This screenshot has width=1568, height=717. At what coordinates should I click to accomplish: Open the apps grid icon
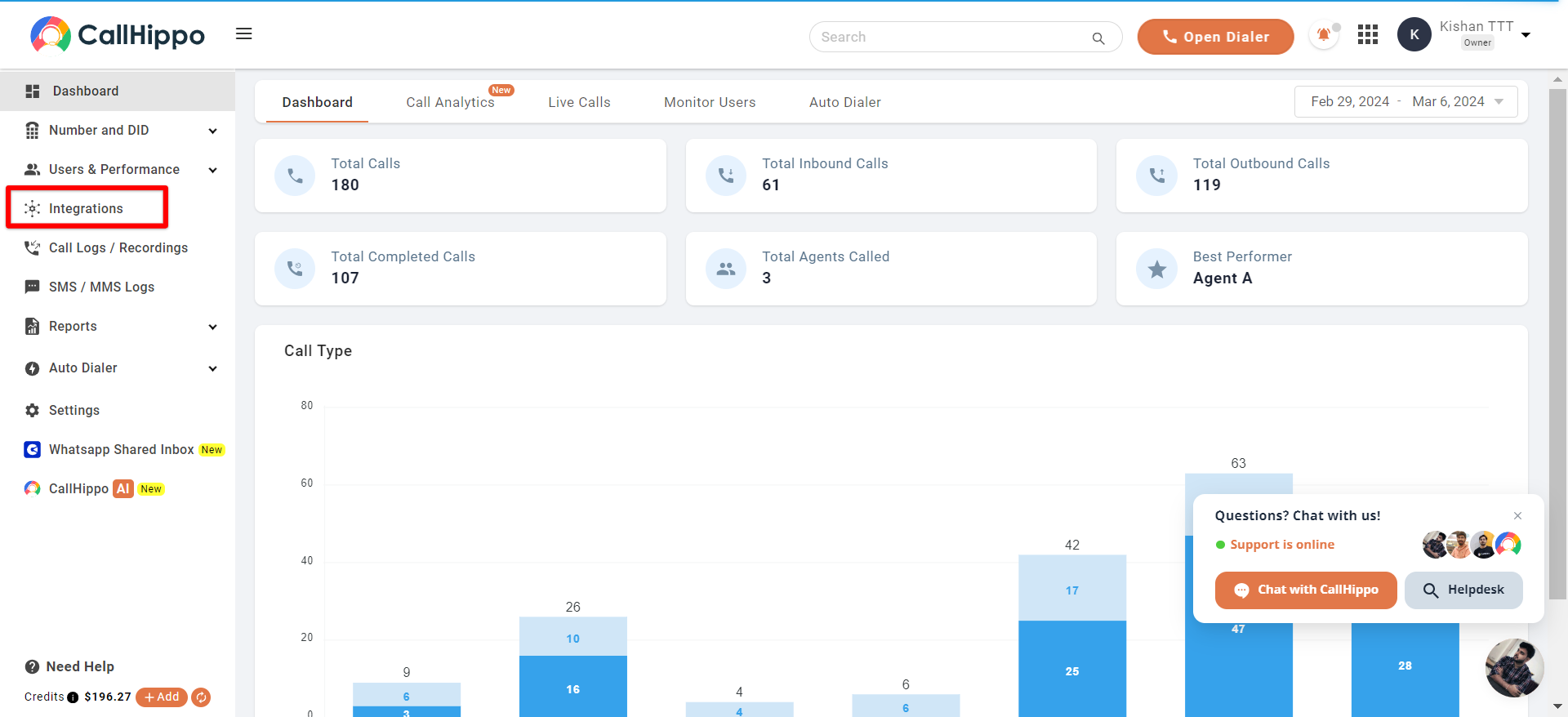[x=1368, y=34]
